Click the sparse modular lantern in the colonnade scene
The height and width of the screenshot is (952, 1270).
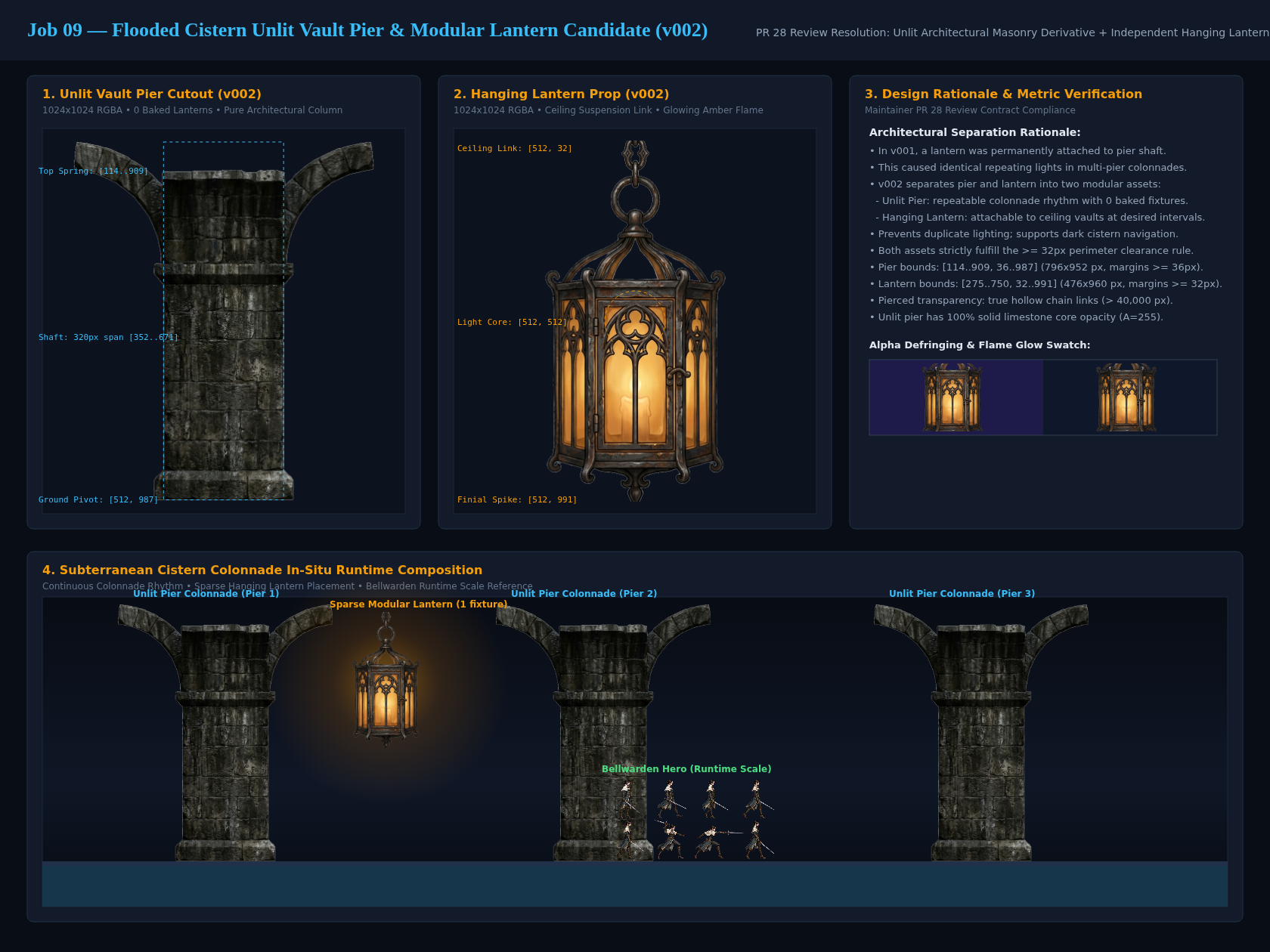click(386, 678)
